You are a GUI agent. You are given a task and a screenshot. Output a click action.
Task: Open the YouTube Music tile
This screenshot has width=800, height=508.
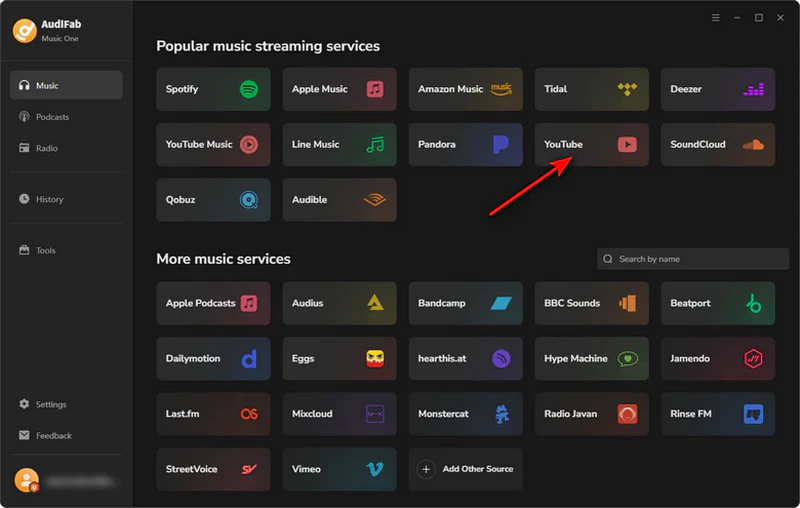pyautogui.click(x=213, y=144)
